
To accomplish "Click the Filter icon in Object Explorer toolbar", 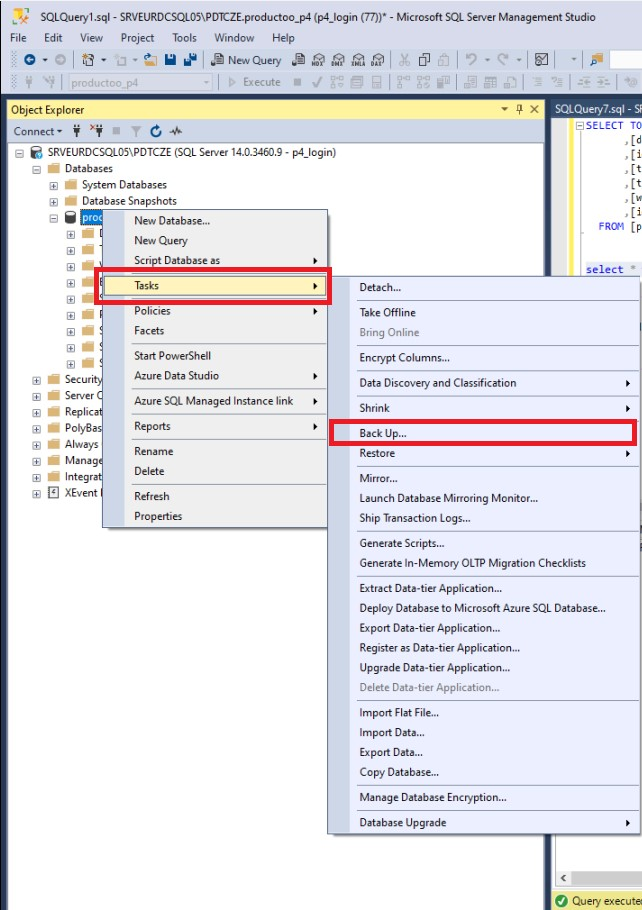I will pos(136,131).
